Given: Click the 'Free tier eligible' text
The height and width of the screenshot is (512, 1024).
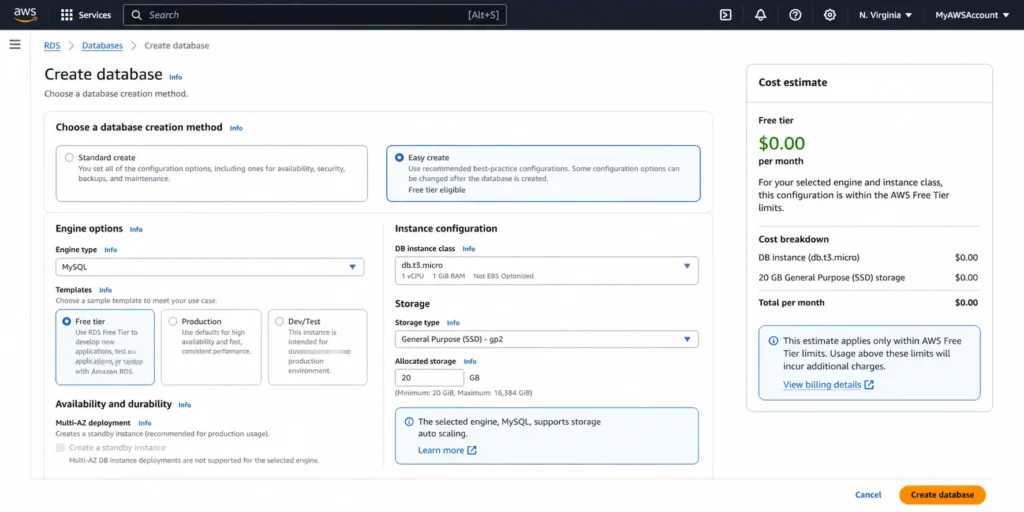Looking at the screenshot, I should [437, 190].
